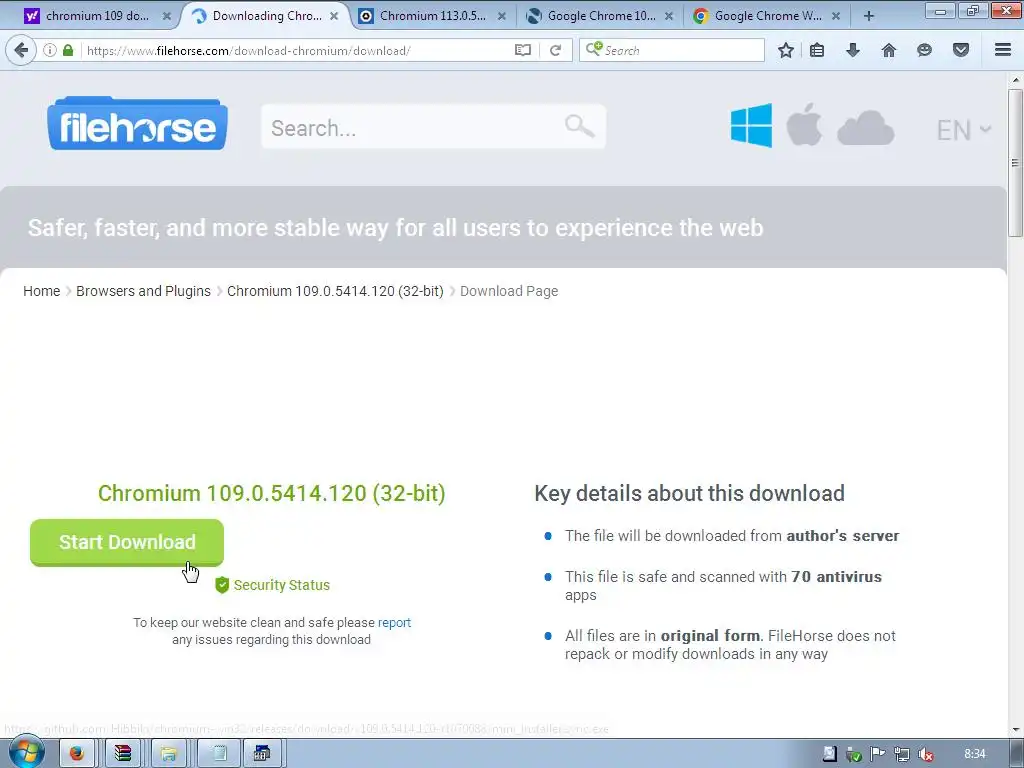This screenshot has height=768, width=1024.
Task: Click the vertical scrollbar thumb
Action: [1015, 162]
